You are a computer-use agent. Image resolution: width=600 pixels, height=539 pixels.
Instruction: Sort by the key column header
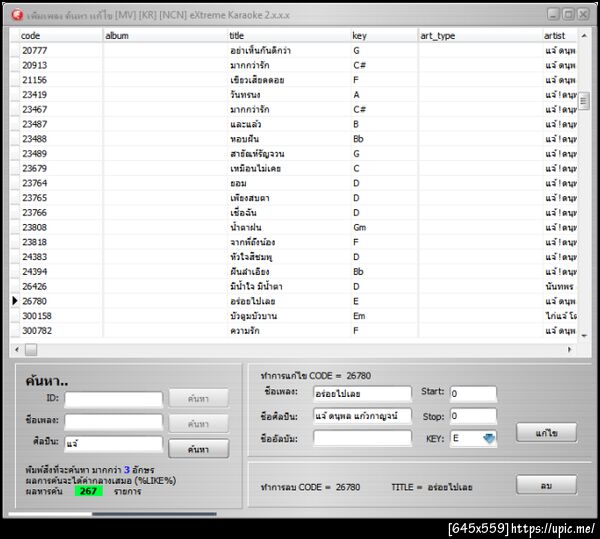click(x=385, y=36)
